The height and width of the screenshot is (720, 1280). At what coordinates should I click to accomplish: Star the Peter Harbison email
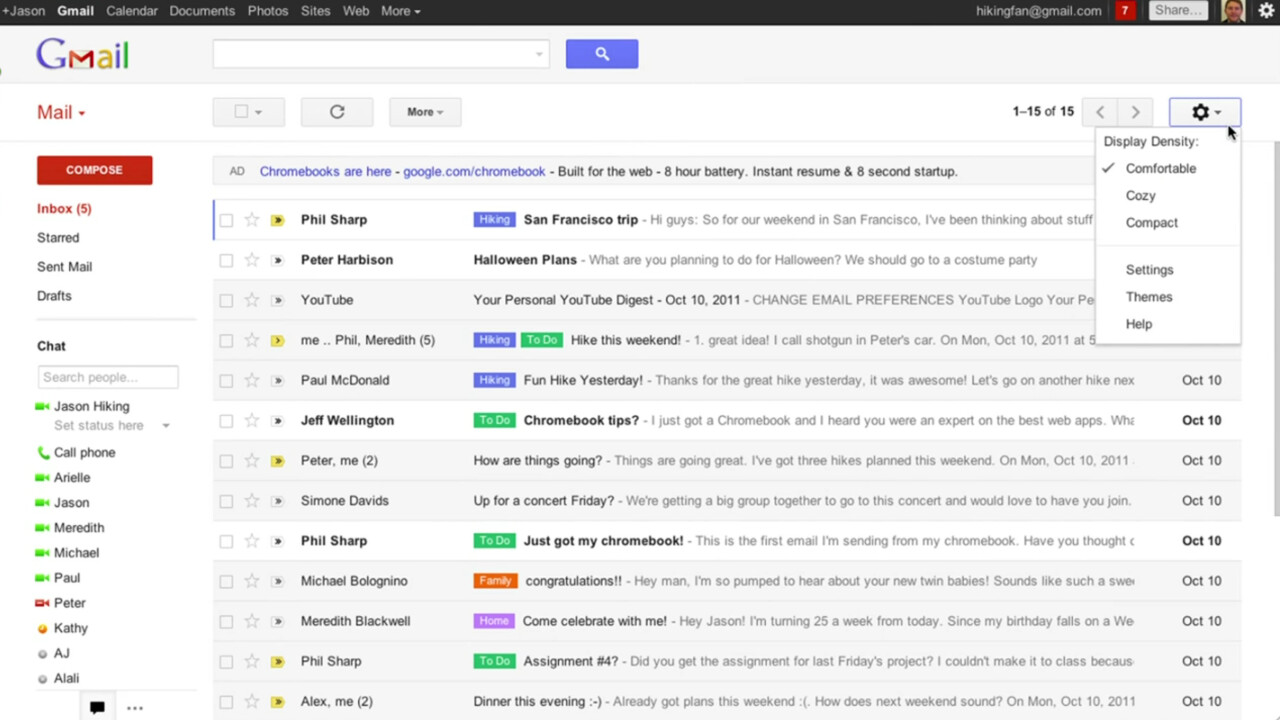[252, 260]
